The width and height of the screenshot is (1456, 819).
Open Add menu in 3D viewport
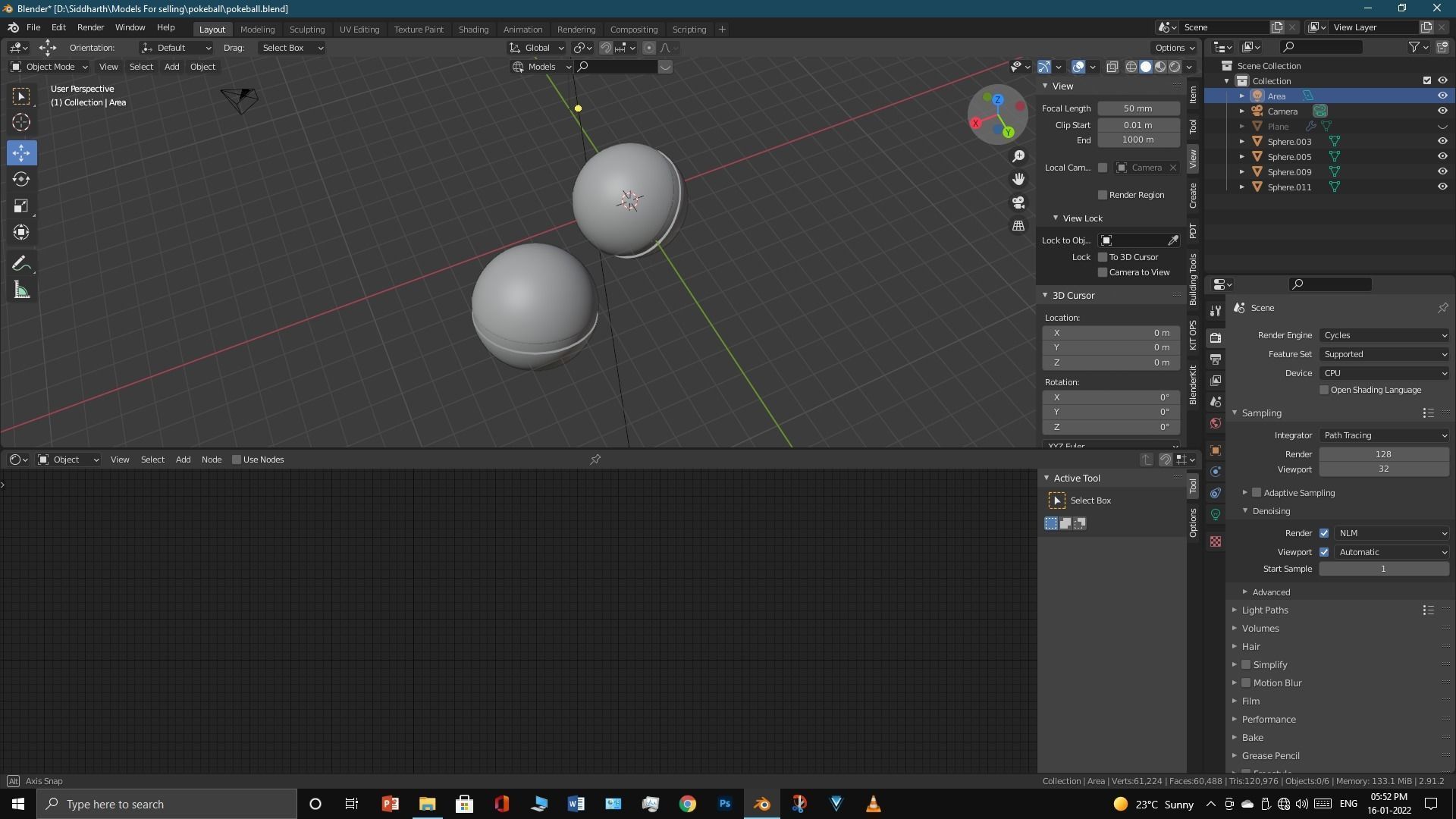171,67
